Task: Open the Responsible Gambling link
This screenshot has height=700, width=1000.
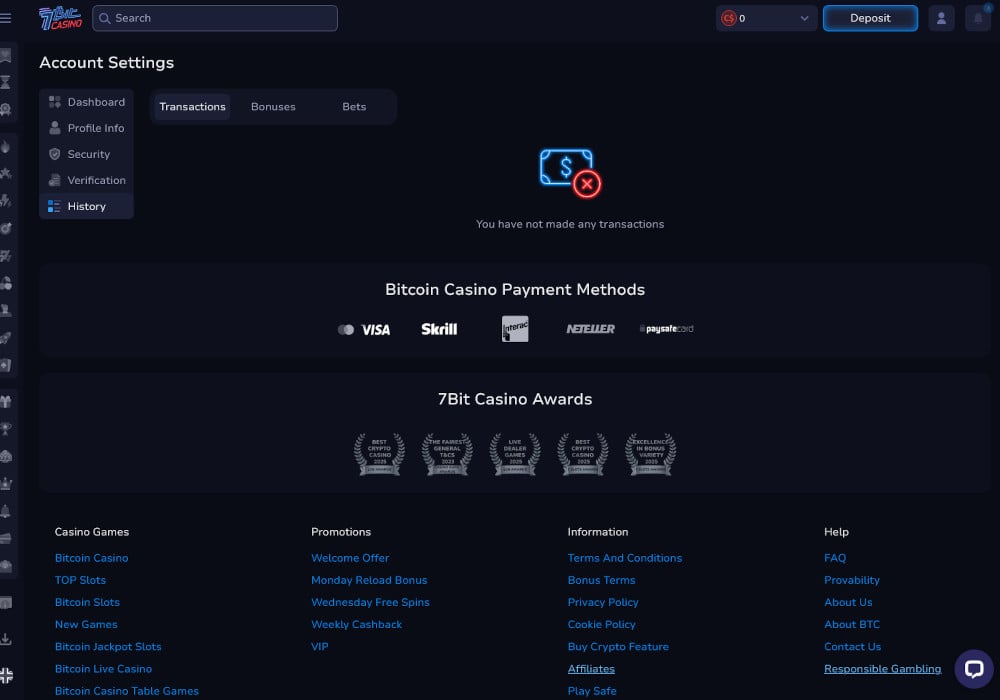Action: 882,669
